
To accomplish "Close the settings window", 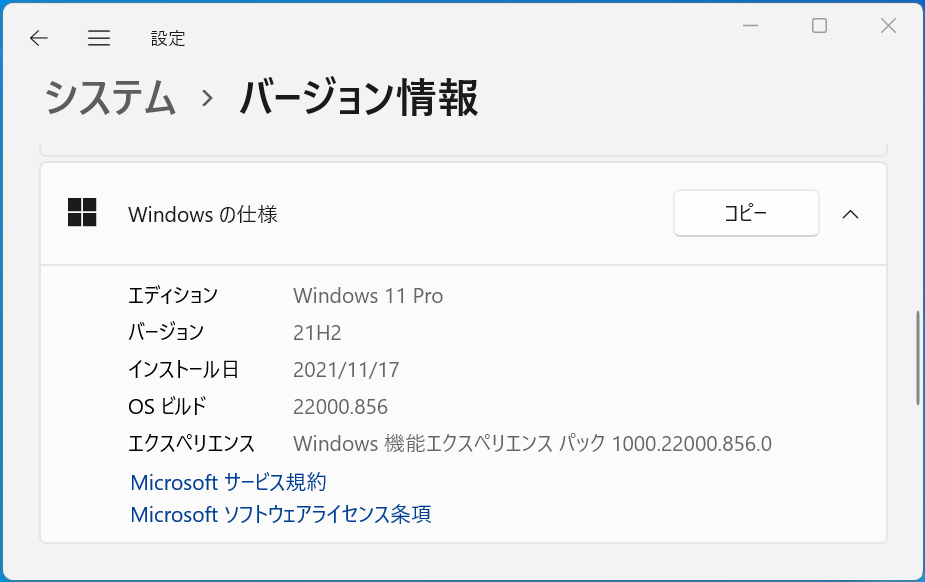I will [888, 25].
